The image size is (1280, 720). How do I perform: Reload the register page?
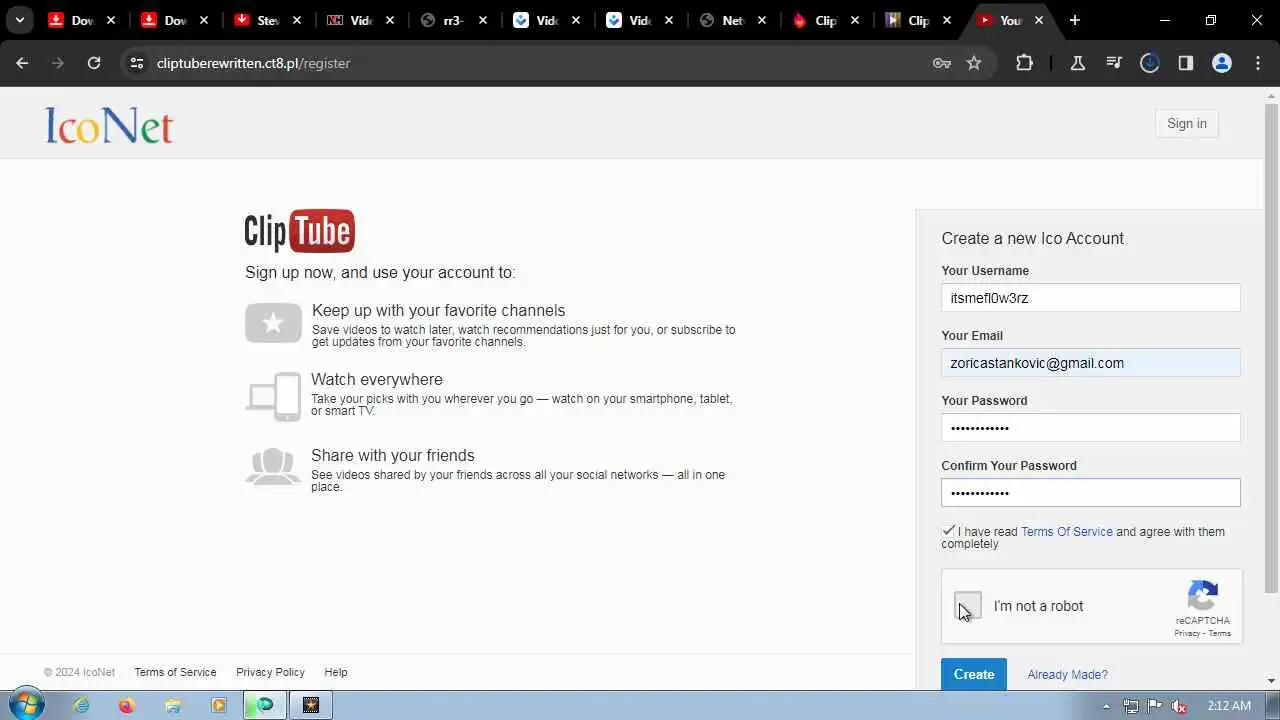click(x=94, y=63)
